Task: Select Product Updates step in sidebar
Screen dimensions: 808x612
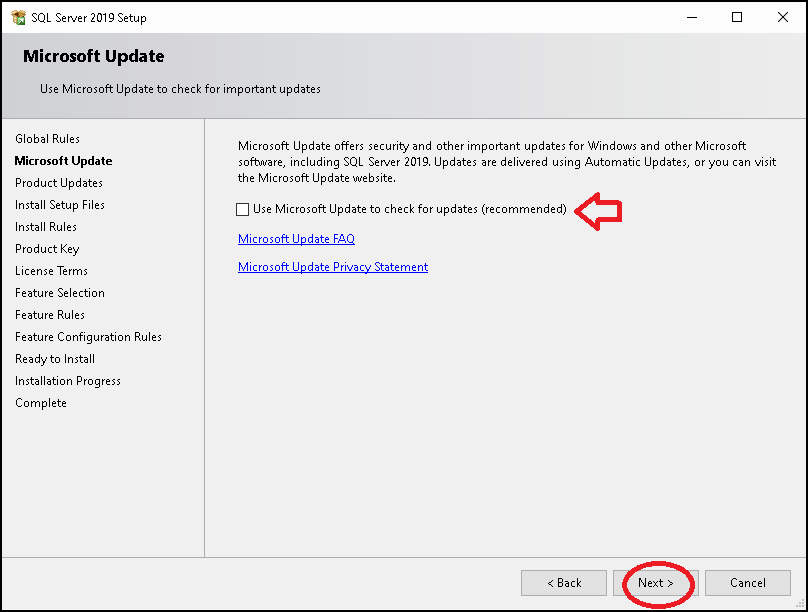Action: 59,183
